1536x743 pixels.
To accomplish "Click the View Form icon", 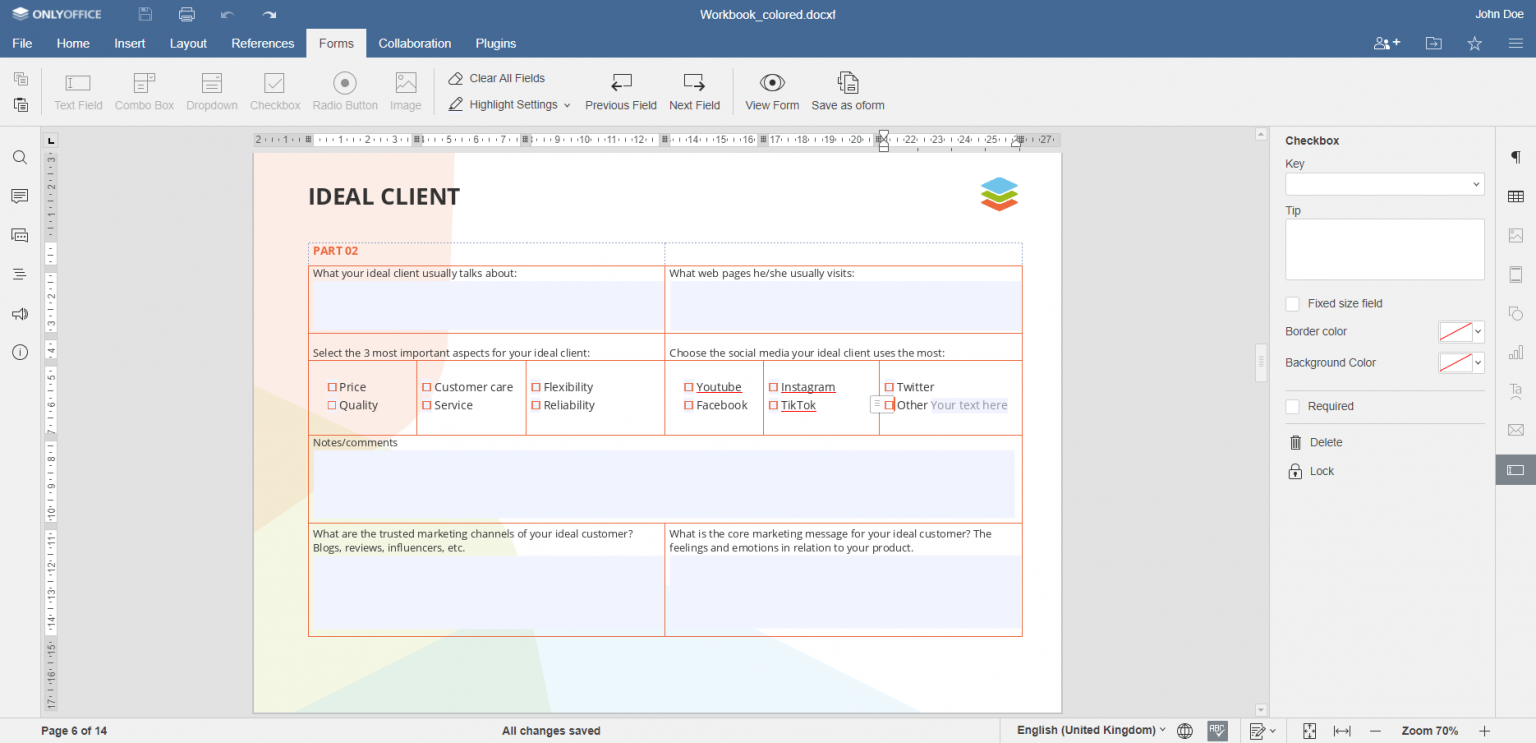I will point(771,89).
